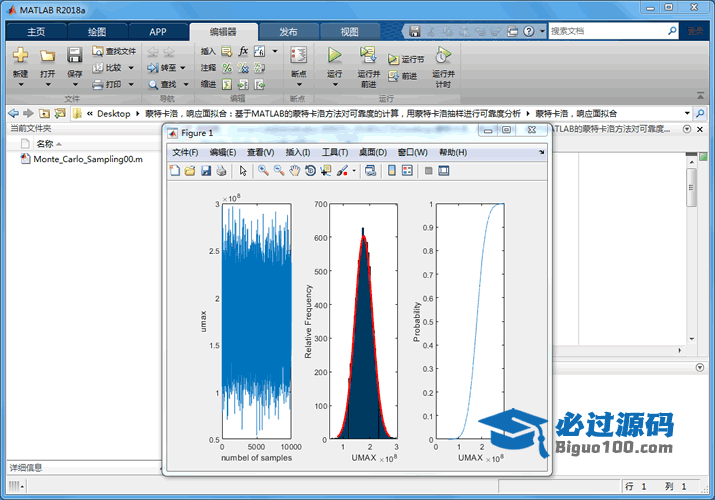Open Figure 1 Edit menu

coord(223,152)
